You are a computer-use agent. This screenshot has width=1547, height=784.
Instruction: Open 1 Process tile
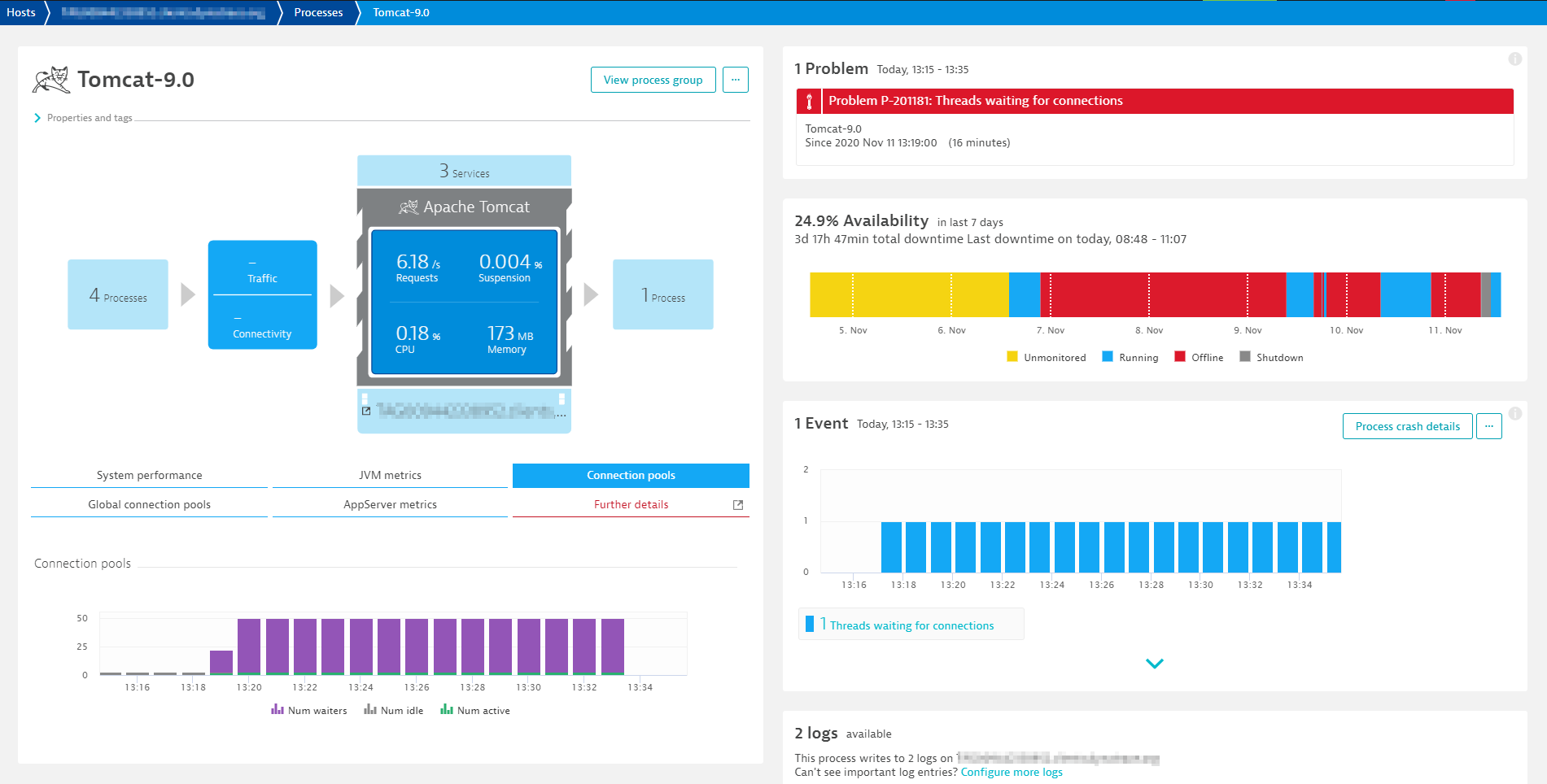click(x=663, y=294)
